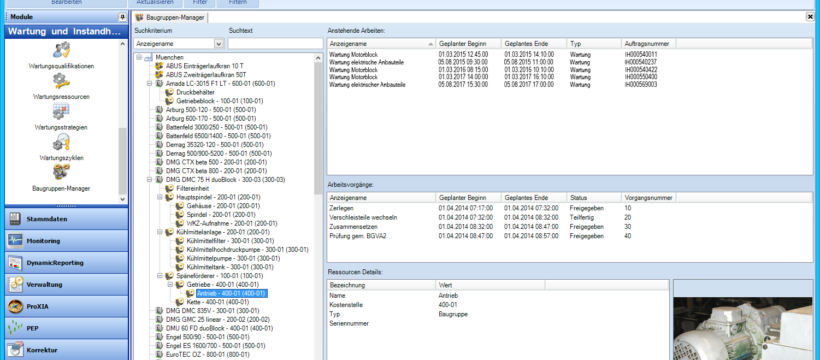This screenshot has width=820, height=360.
Task: Pin the Module panel
Action: tap(122, 17)
